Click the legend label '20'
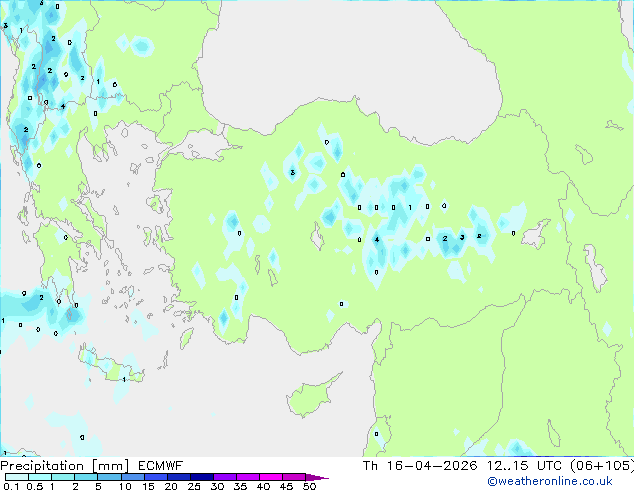634x490 pixels. coord(171,486)
